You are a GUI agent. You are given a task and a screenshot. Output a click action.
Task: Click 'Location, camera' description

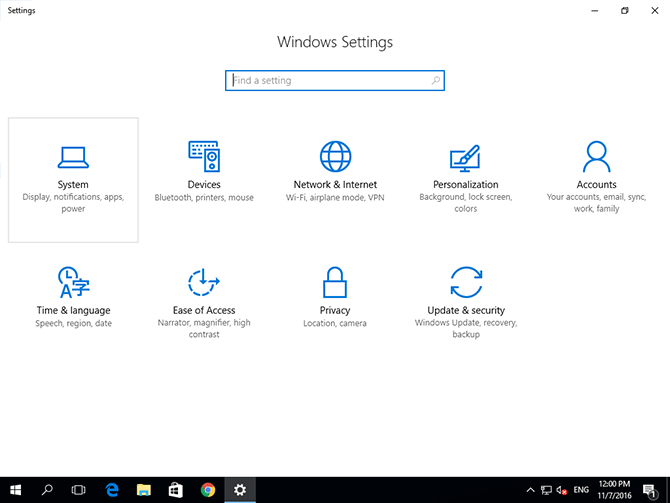click(335, 324)
